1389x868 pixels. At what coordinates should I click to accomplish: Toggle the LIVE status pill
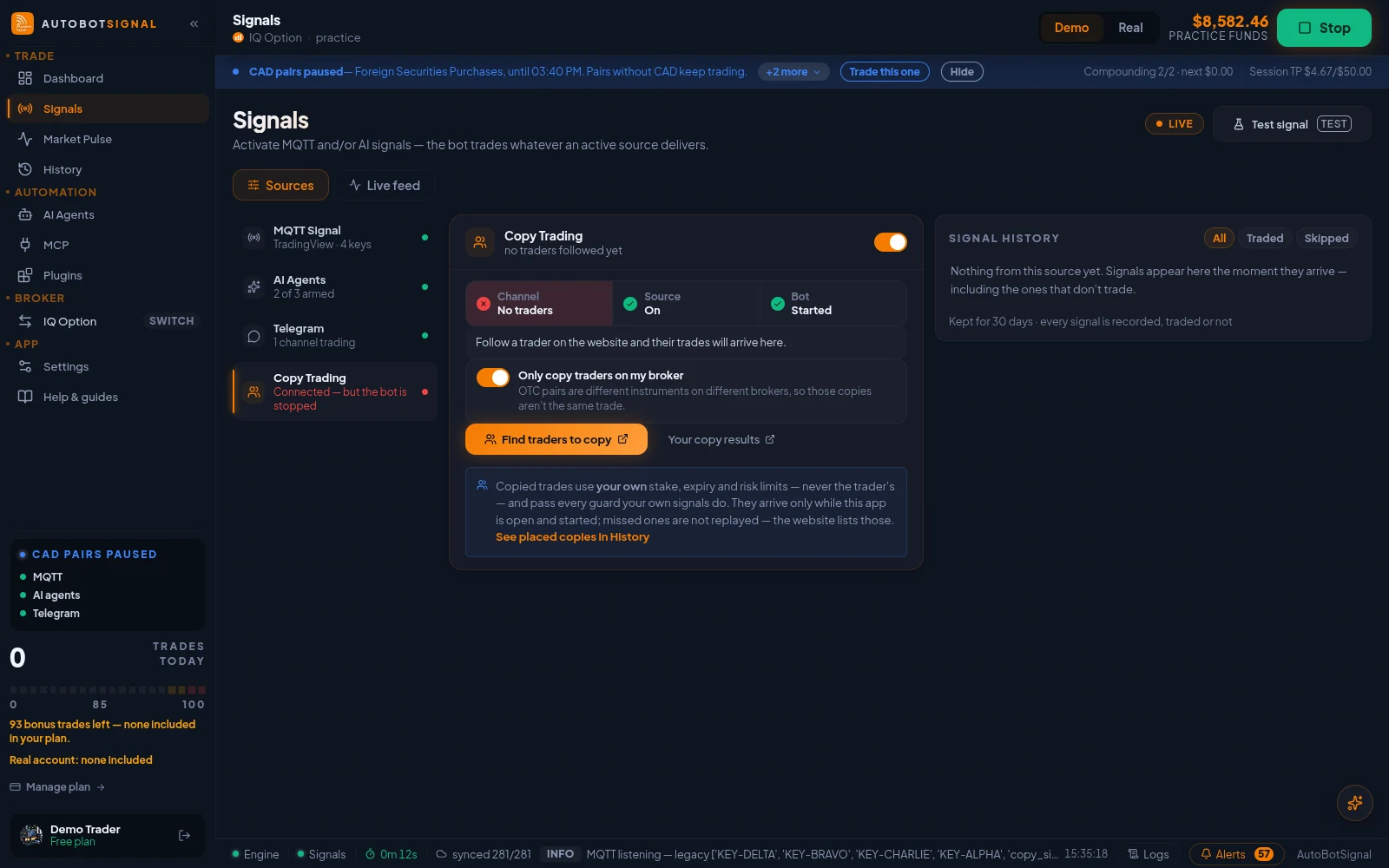(x=1174, y=124)
